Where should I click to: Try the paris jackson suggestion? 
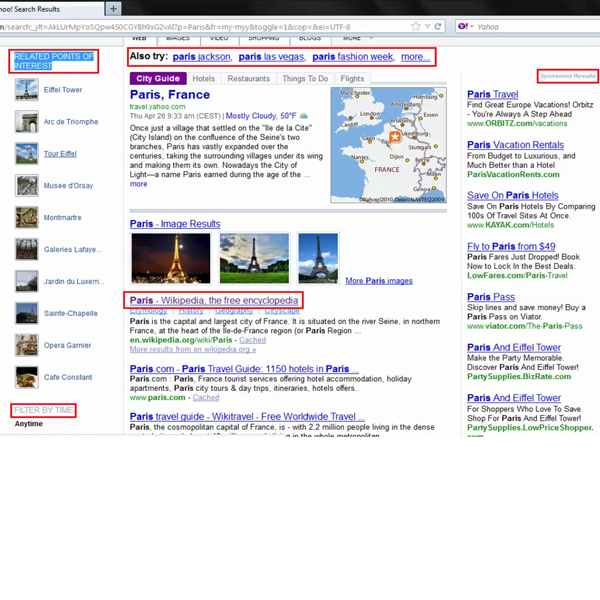tap(202, 57)
